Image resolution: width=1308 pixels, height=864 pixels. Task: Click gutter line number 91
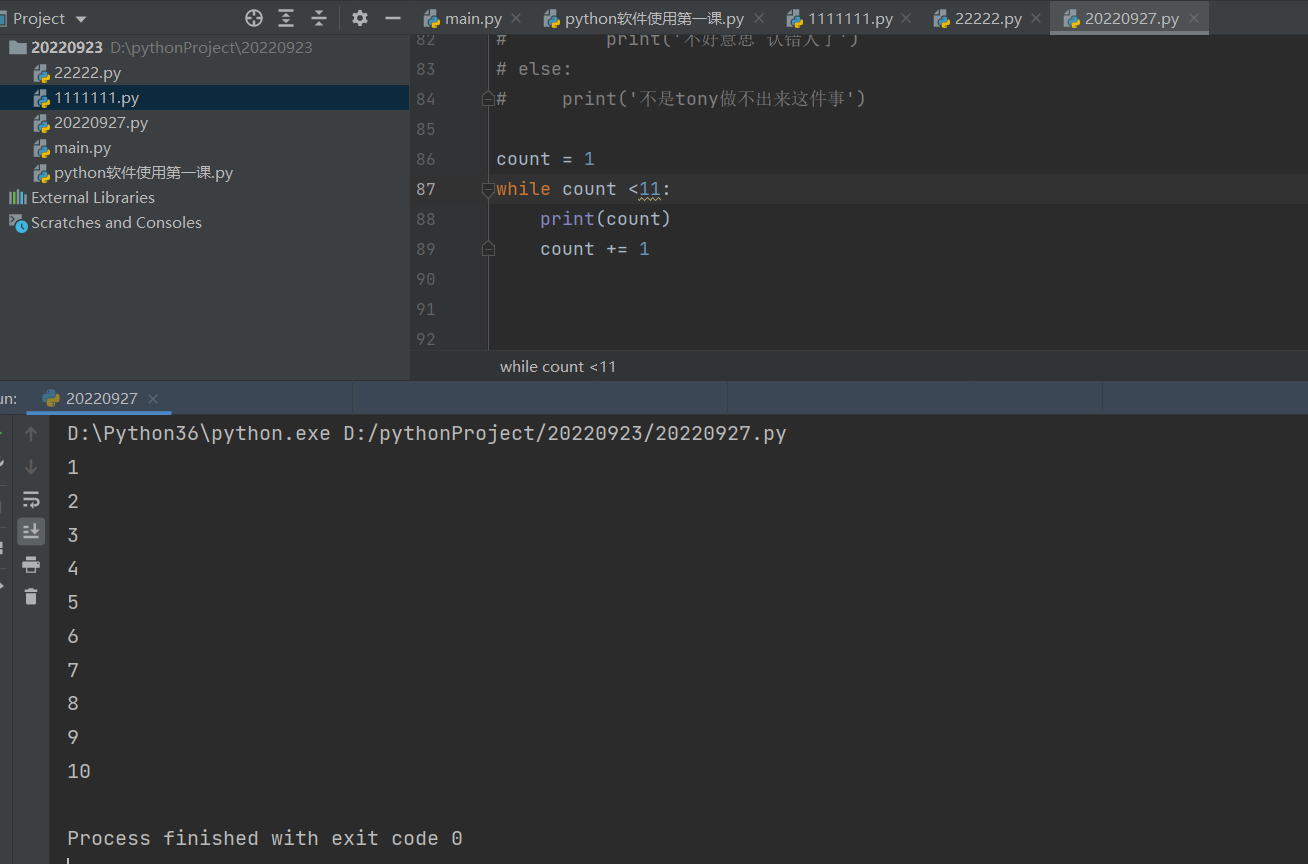426,309
